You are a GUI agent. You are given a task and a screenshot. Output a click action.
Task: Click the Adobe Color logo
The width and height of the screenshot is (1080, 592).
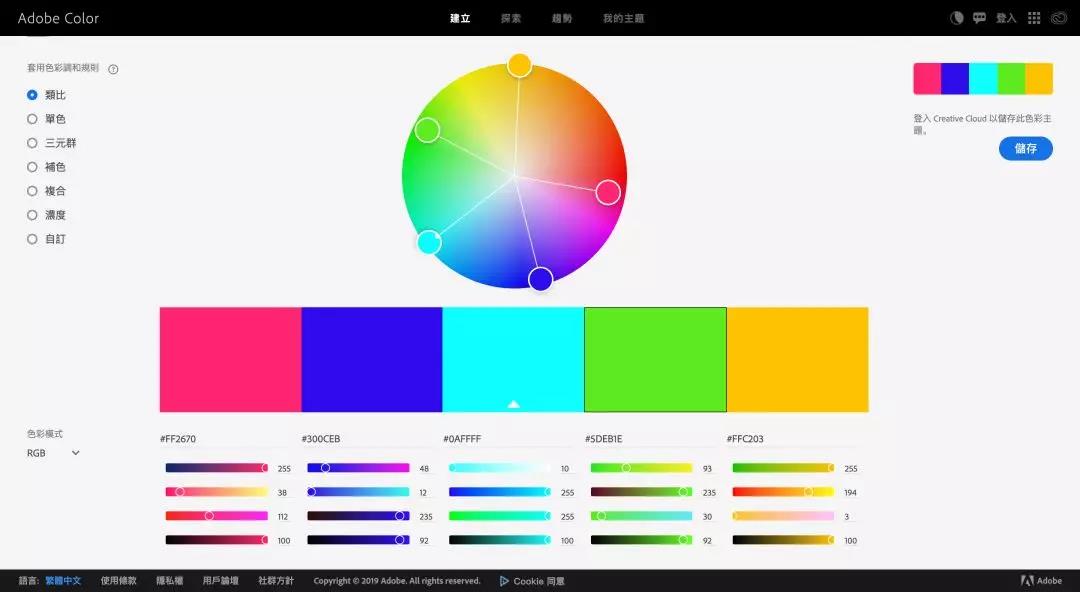59,18
